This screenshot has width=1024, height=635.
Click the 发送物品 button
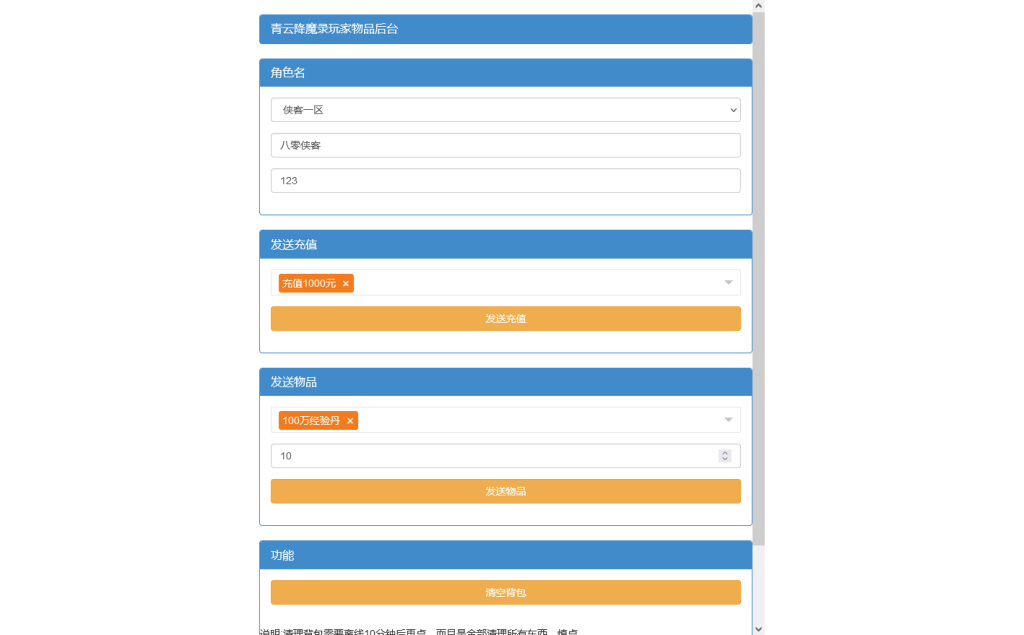pyautogui.click(x=505, y=491)
